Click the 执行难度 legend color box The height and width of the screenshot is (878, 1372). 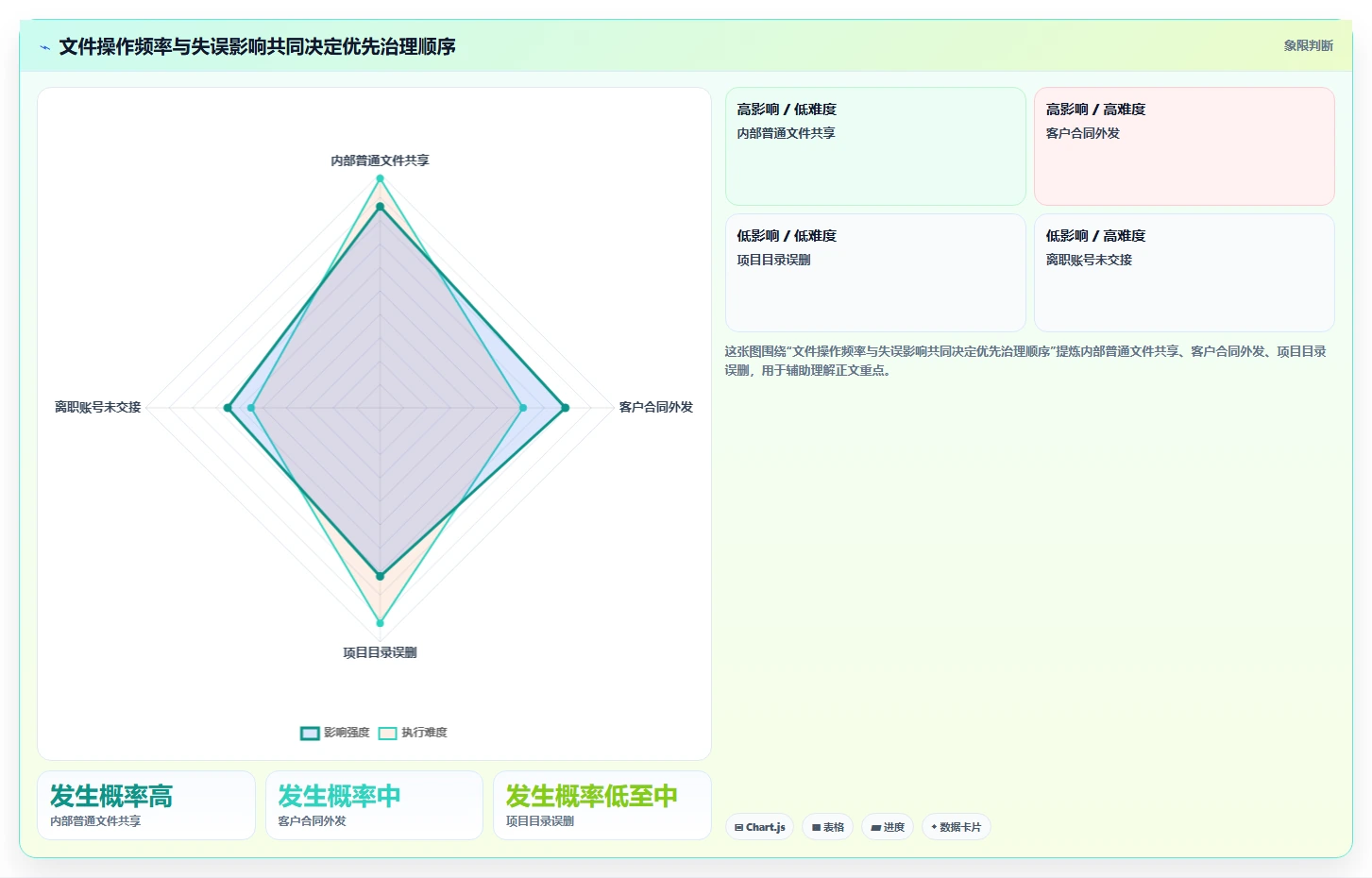point(387,734)
